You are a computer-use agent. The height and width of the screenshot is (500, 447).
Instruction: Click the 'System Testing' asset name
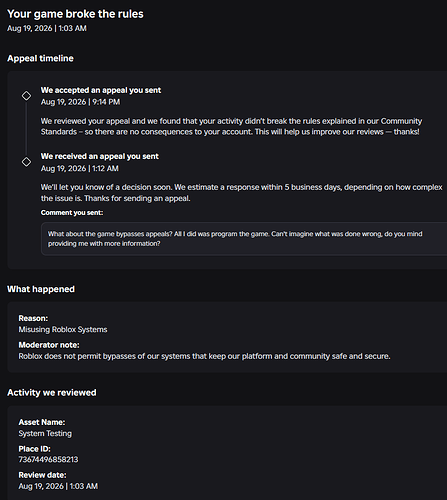coord(45,433)
